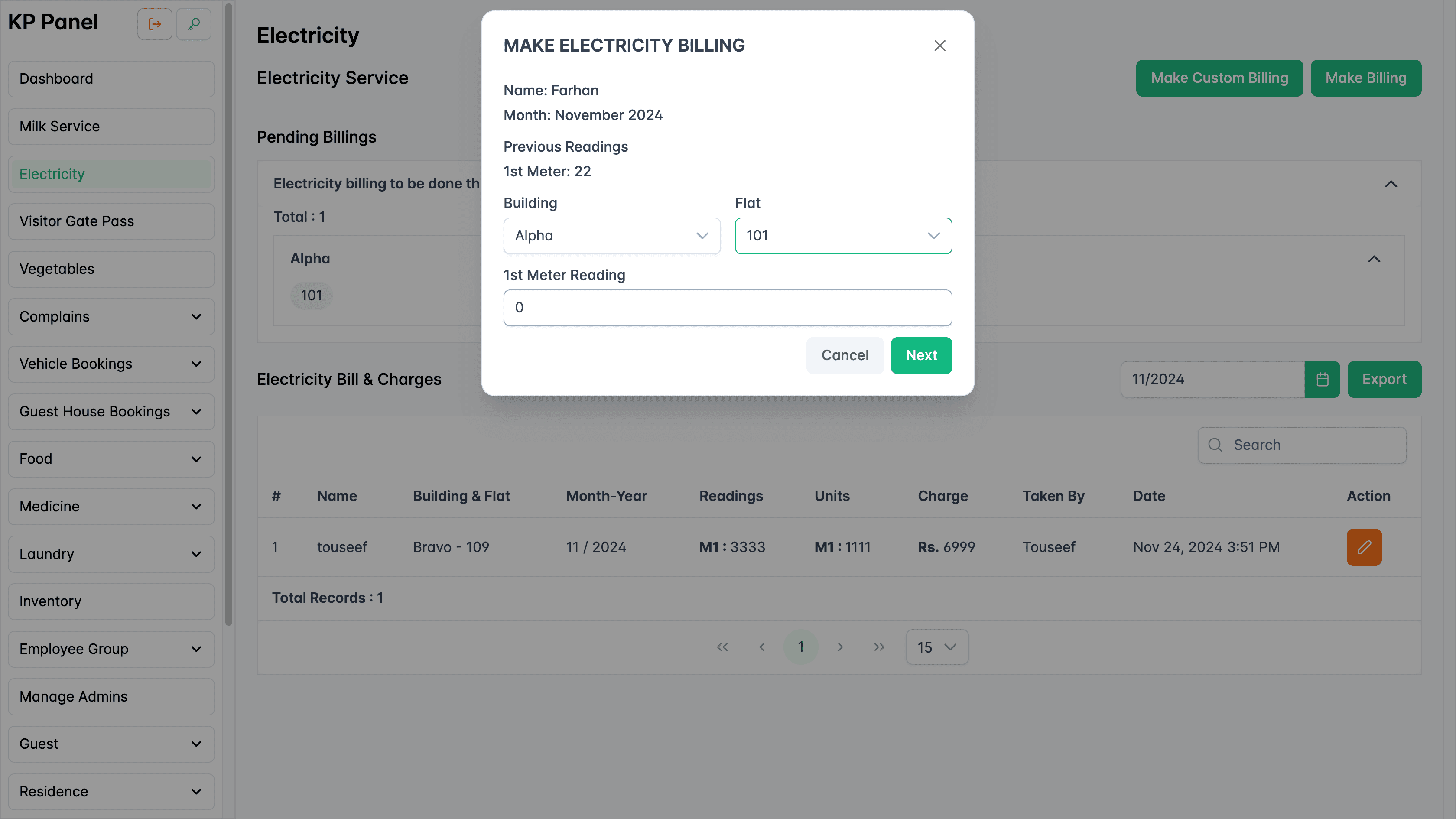Click the search magnifier in the search box

1215,445
